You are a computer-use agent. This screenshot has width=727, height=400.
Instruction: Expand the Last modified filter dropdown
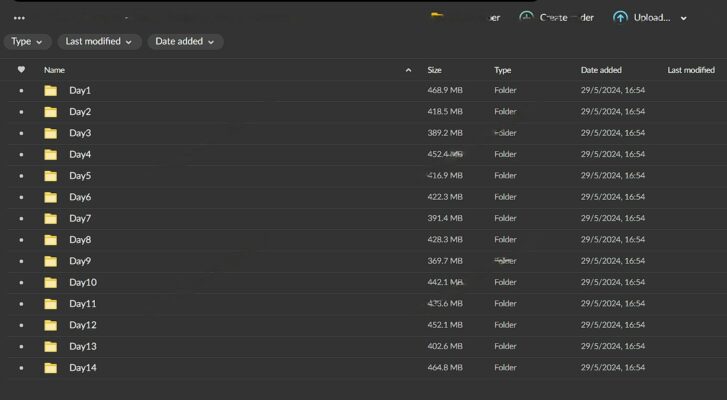pyautogui.click(x=99, y=42)
